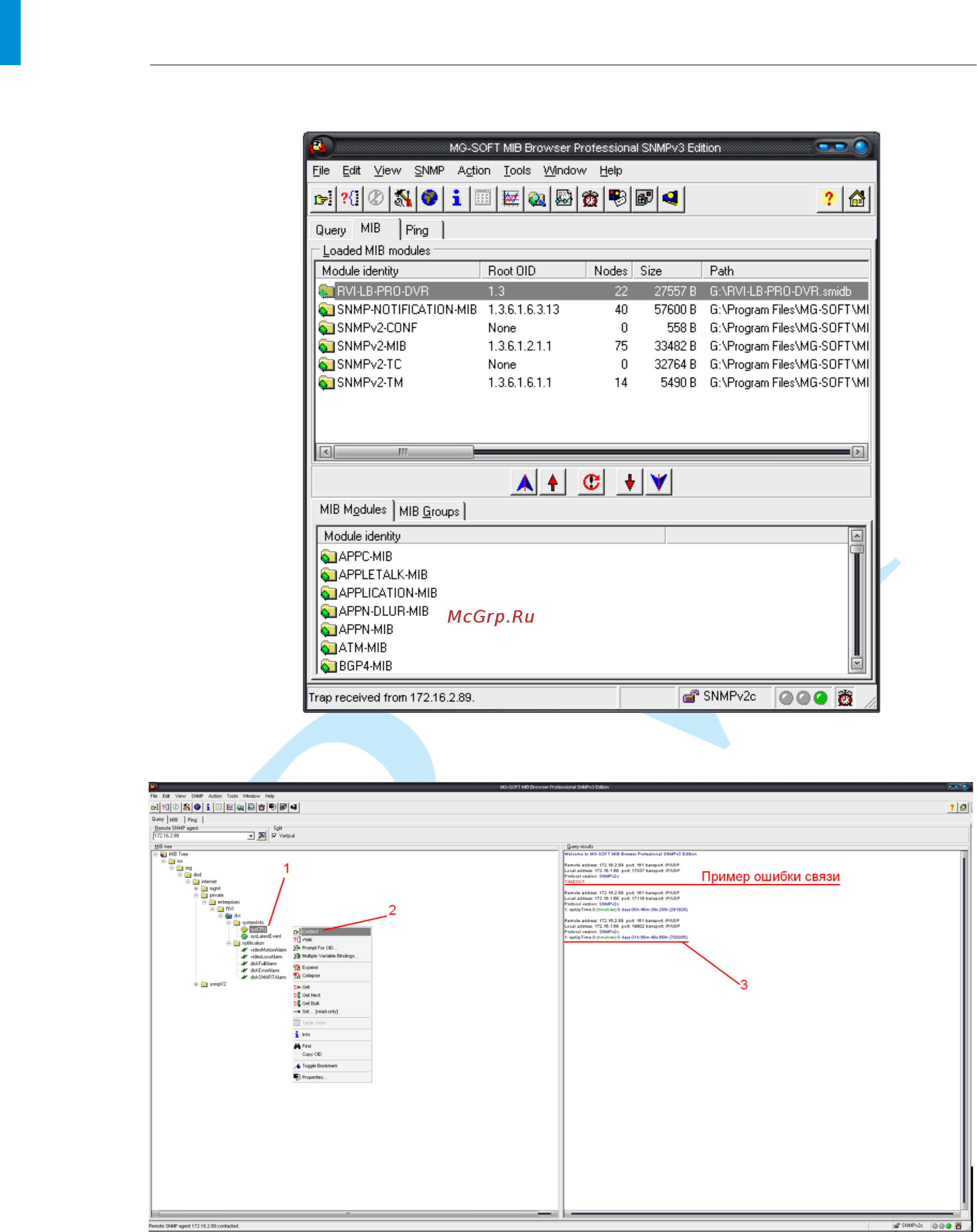
Task: Collapse the systemInfo tree node
Action: tap(229, 923)
